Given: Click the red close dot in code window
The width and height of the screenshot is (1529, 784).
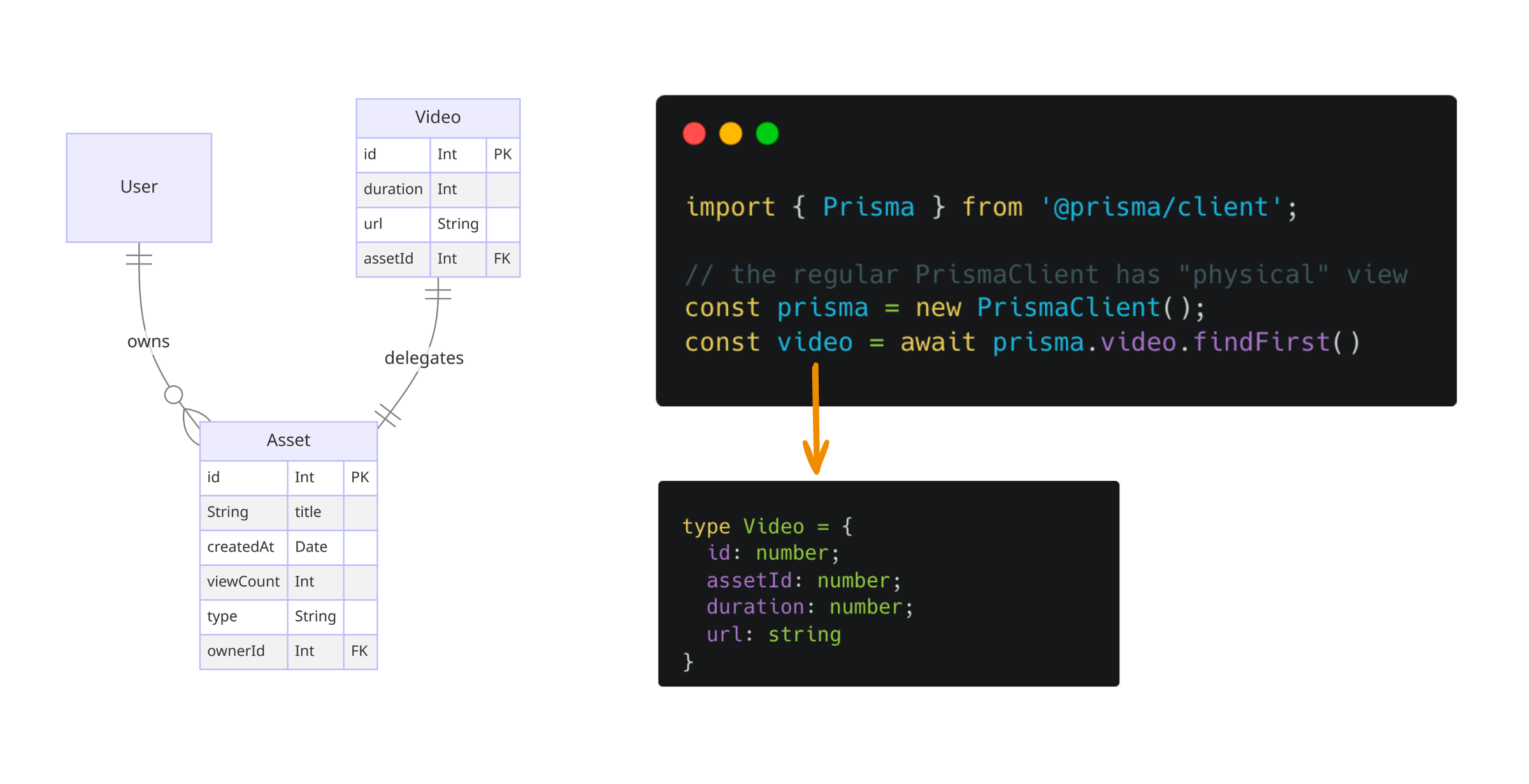Looking at the screenshot, I should tap(694, 134).
